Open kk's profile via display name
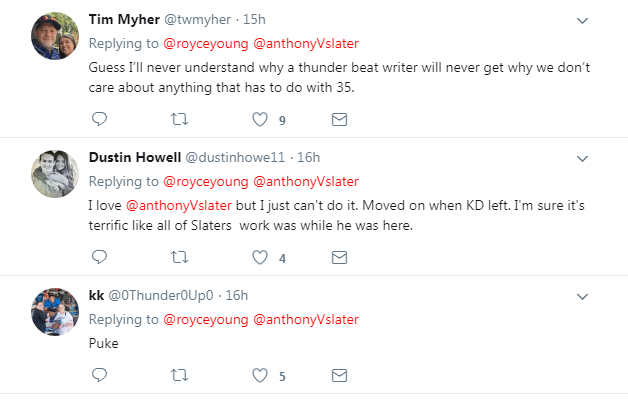The width and height of the screenshot is (628, 401). [96, 296]
